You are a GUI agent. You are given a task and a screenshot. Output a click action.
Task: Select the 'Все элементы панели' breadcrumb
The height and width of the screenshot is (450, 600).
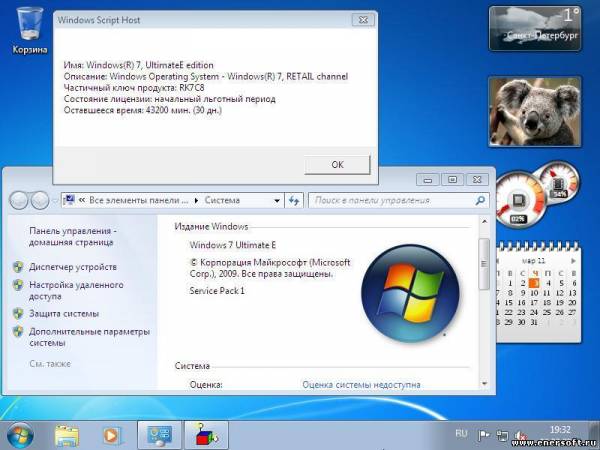139,200
